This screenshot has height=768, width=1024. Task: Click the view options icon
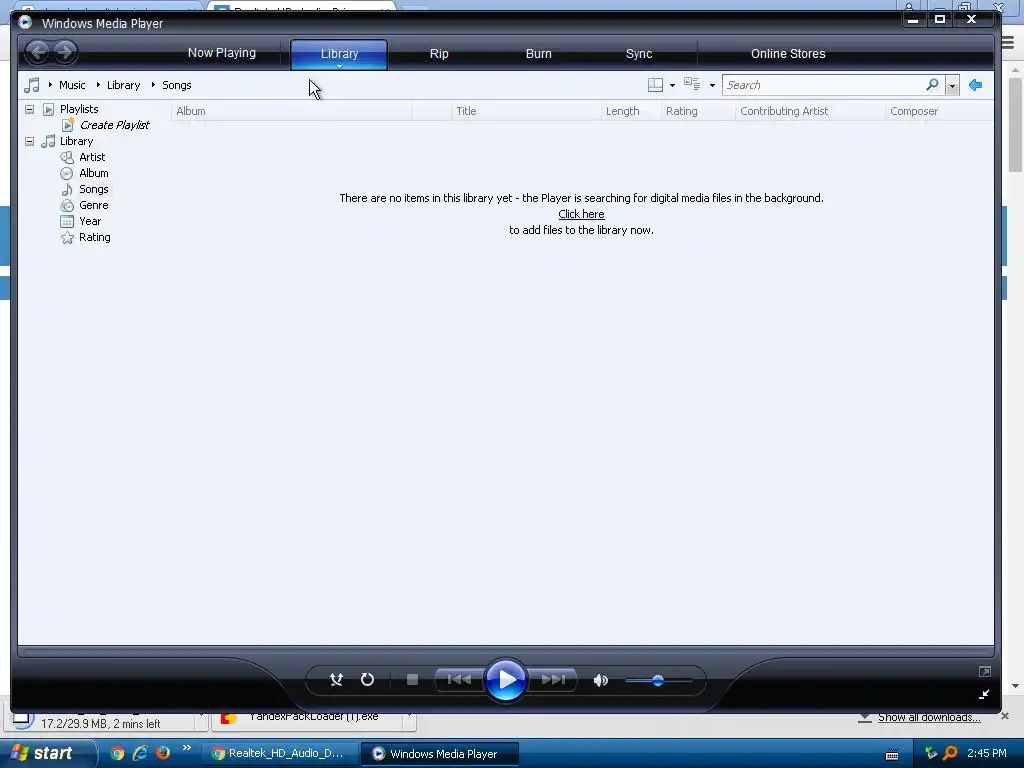coord(692,84)
